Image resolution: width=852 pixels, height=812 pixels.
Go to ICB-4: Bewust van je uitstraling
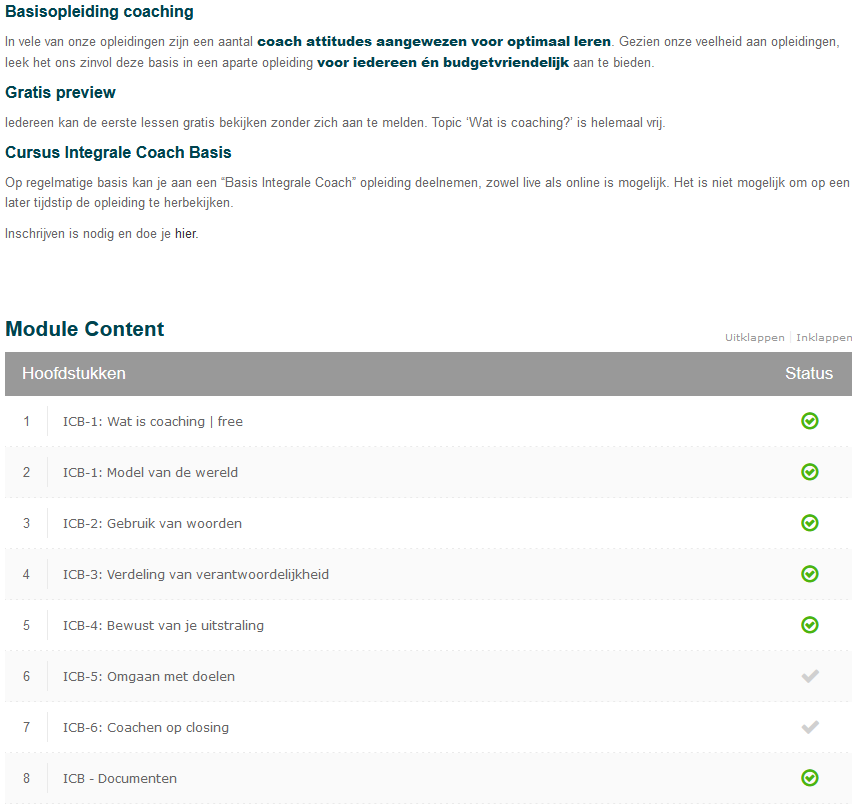(x=163, y=626)
